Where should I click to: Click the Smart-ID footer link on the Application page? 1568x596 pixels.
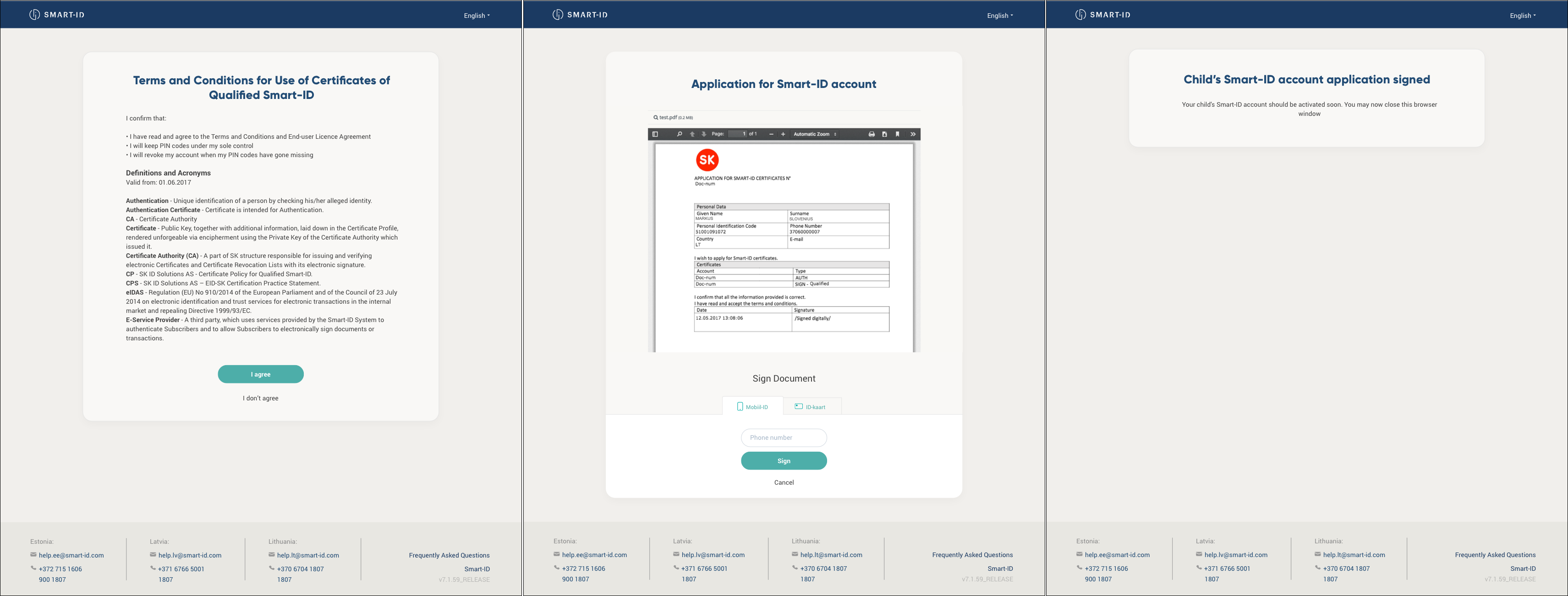(1000, 569)
